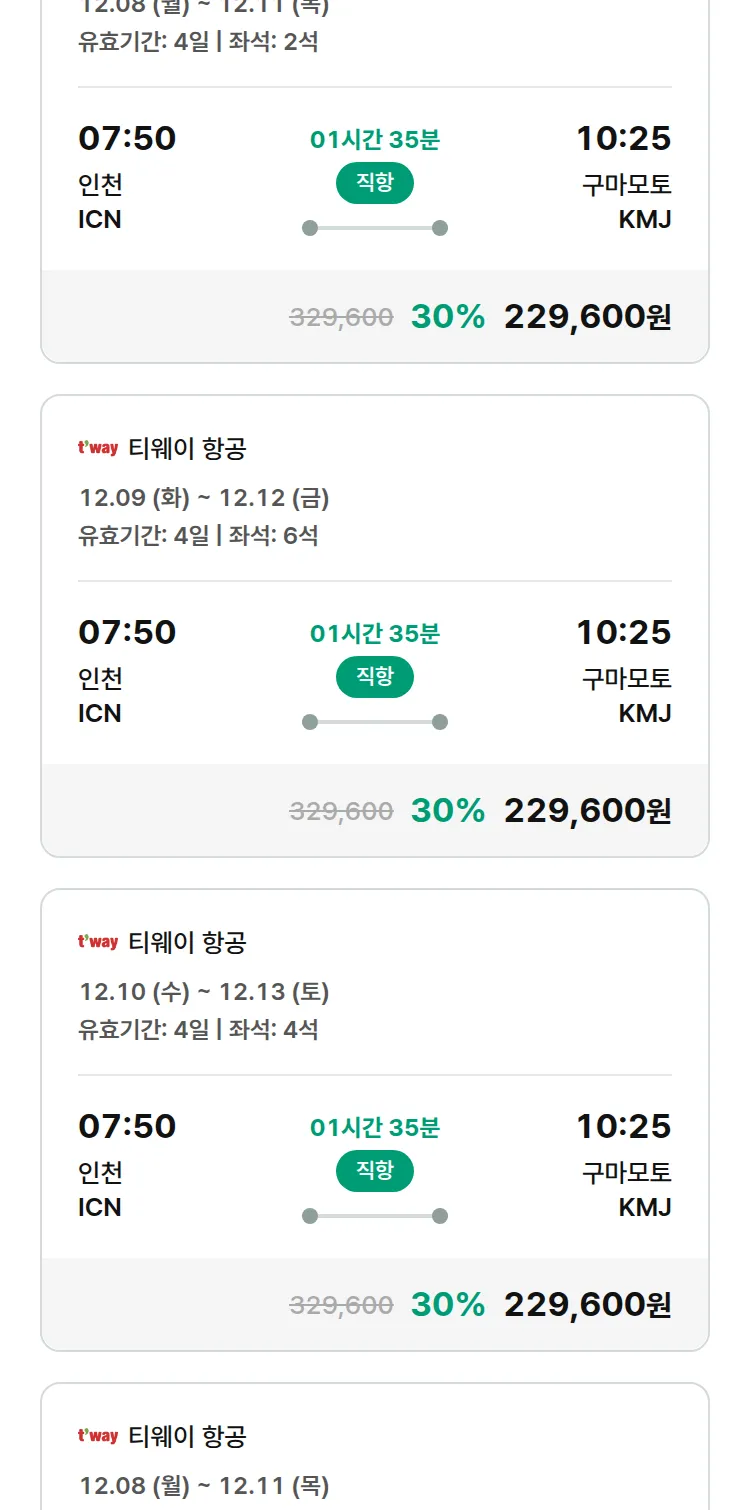Screen dimensions: 750x1510
Task: Tap the 직항 badge in the topmost card
Action: pos(375,183)
